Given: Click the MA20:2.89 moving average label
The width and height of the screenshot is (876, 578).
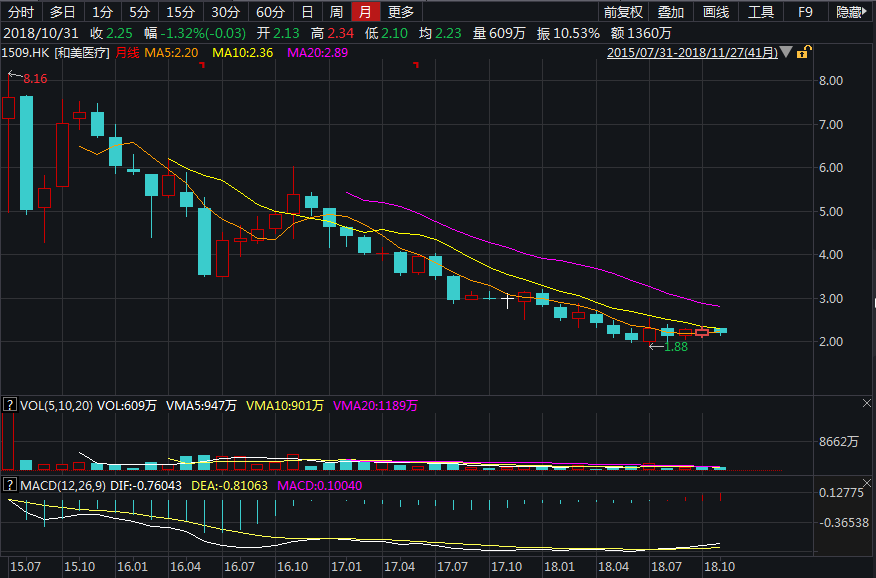Looking at the screenshot, I should click(x=319, y=51).
